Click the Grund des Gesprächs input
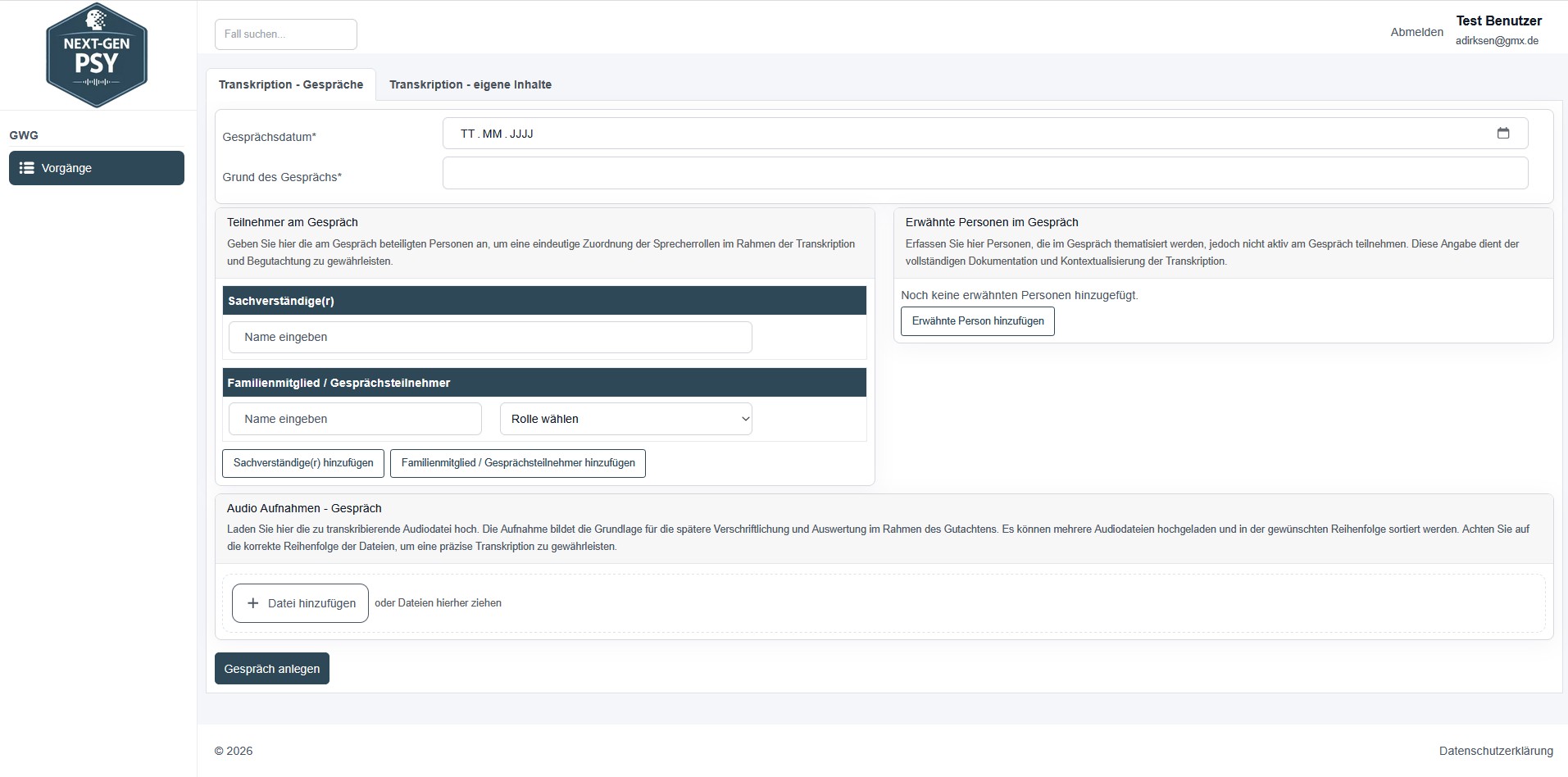The image size is (1568, 777). pyautogui.click(x=984, y=173)
